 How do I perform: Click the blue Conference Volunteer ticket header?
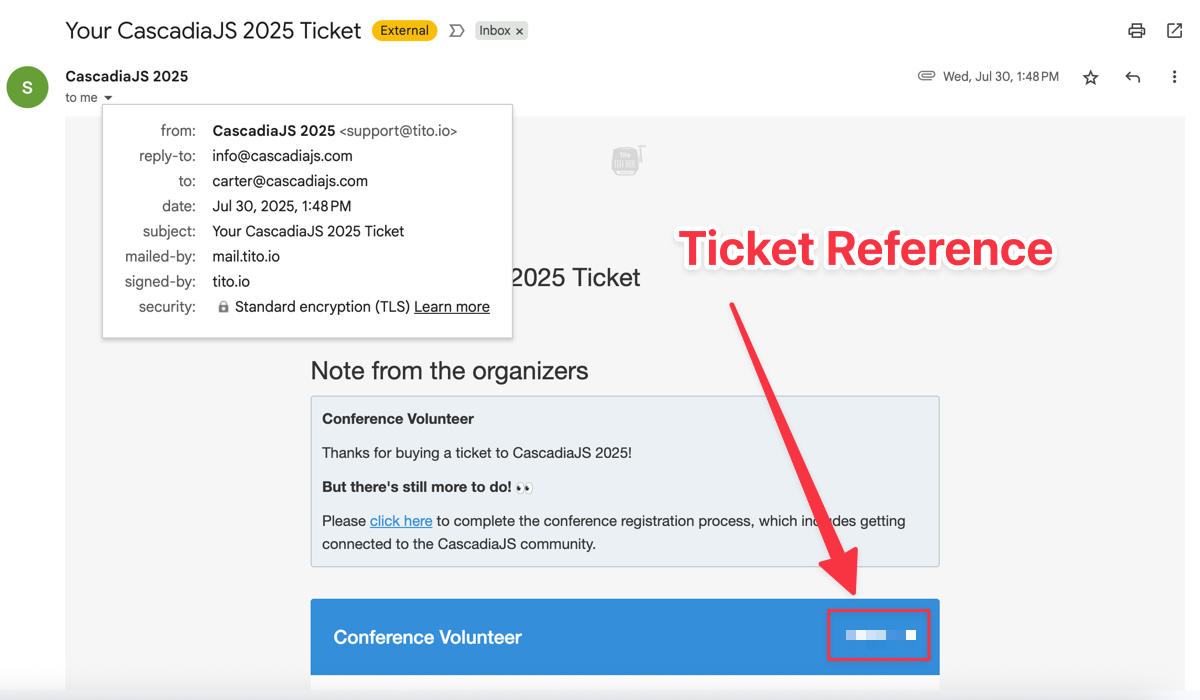(500, 637)
